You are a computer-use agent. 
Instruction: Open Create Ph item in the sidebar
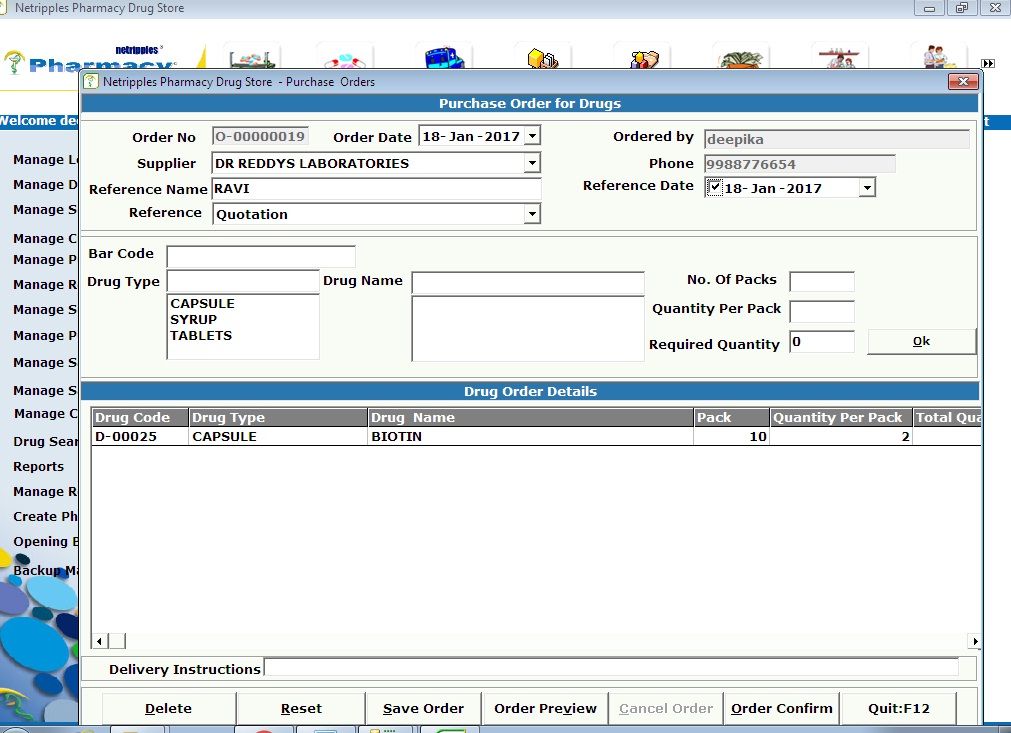click(x=45, y=517)
